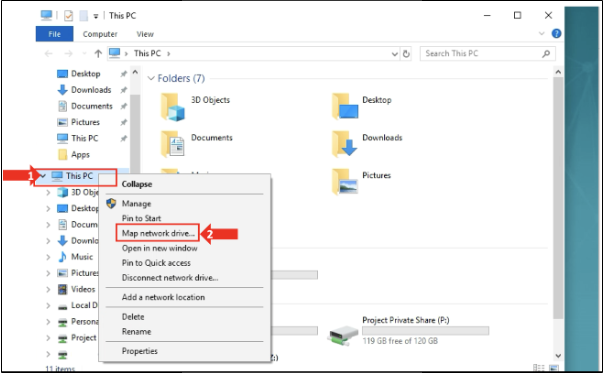Unpin Documents using its pin icon
604x373 pixels.
[x=123, y=106]
